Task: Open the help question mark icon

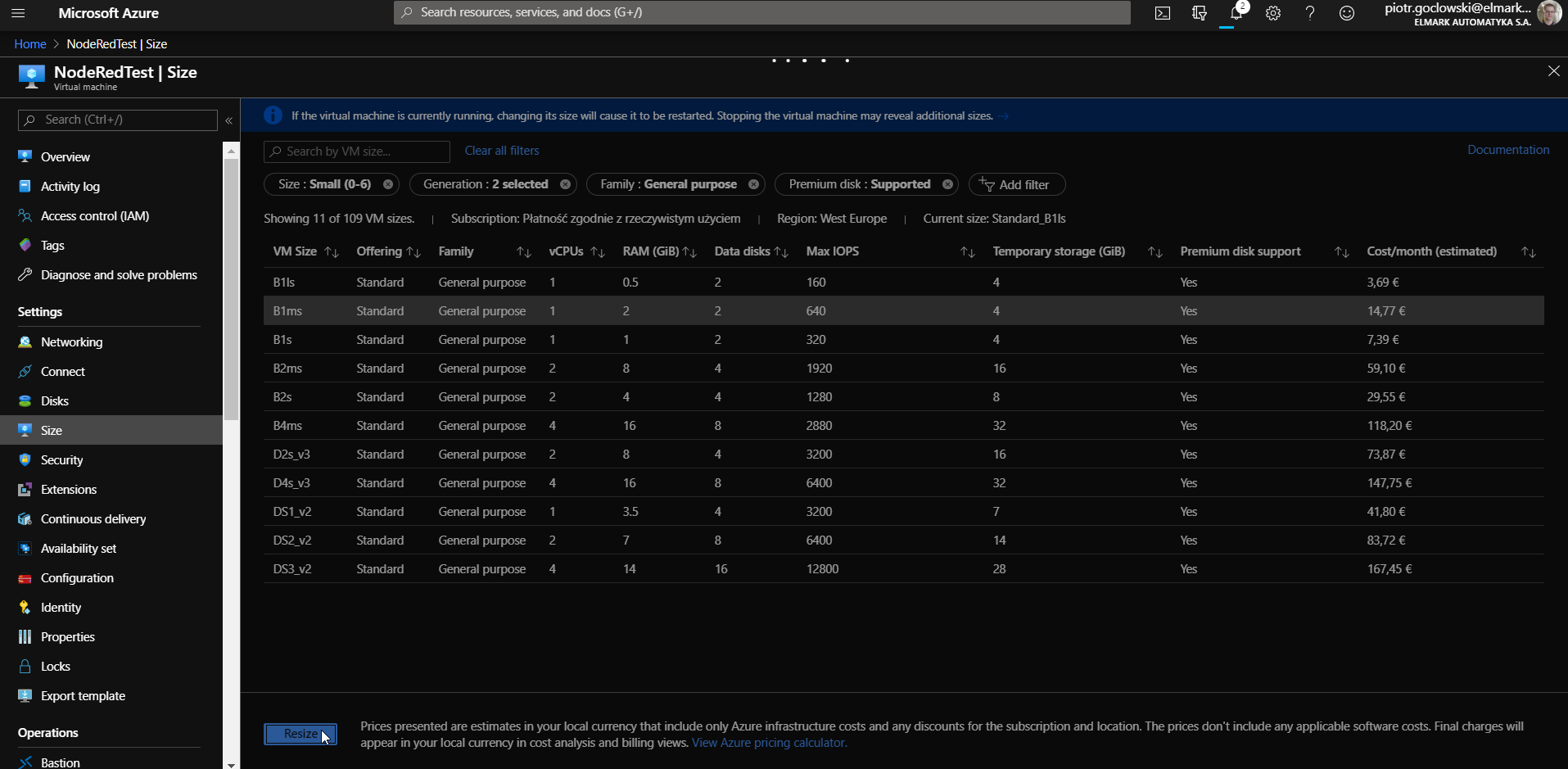Action: coord(1310,13)
